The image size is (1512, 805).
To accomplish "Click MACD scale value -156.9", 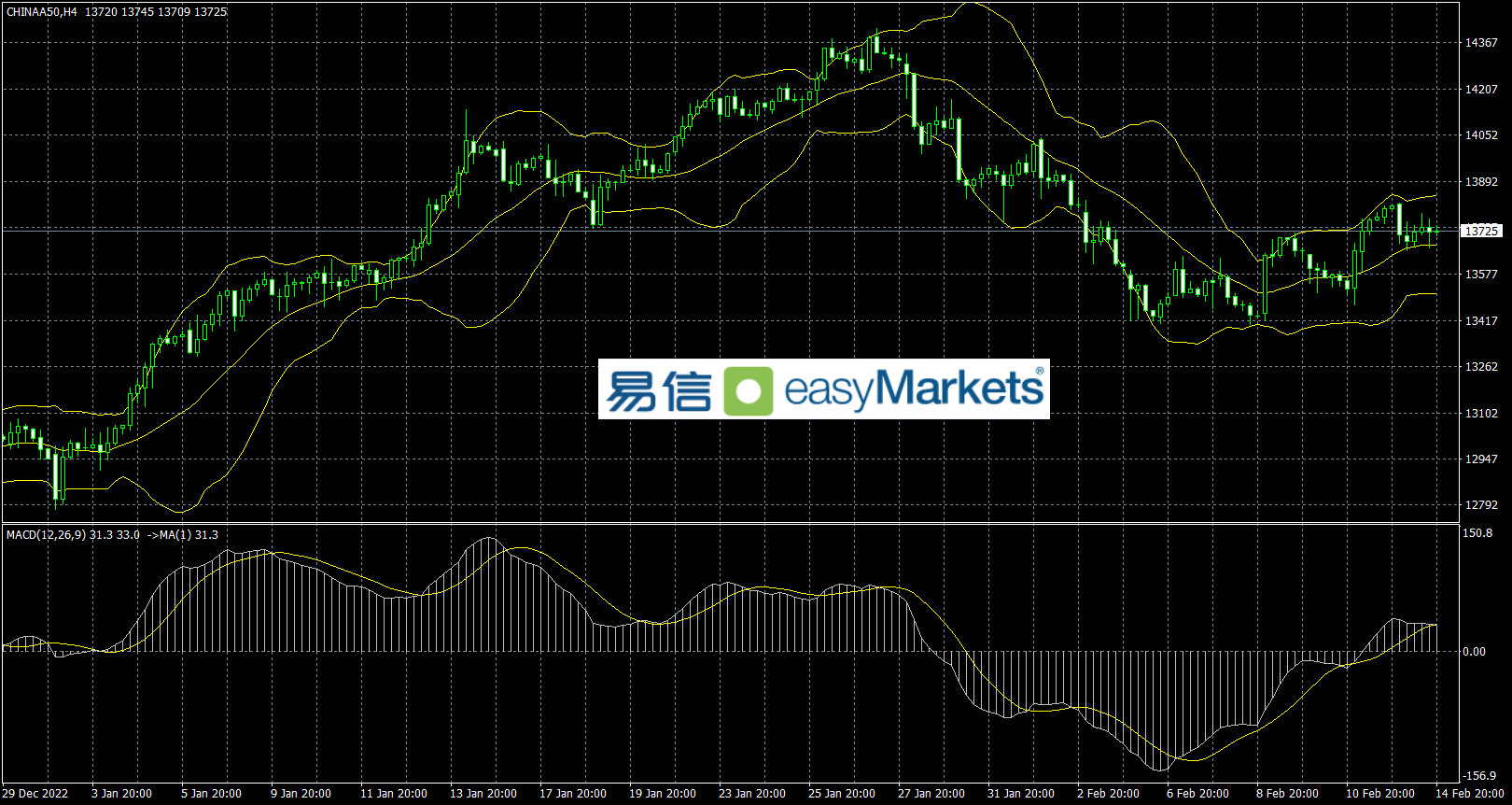I will pyautogui.click(x=1480, y=776).
